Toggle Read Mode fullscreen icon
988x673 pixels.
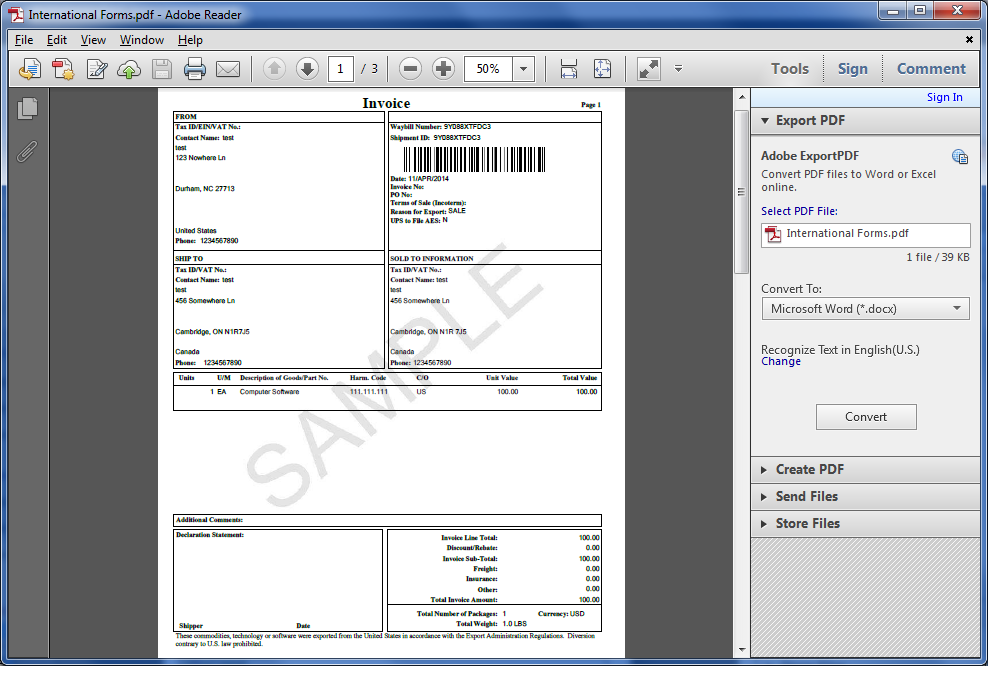click(x=648, y=69)
